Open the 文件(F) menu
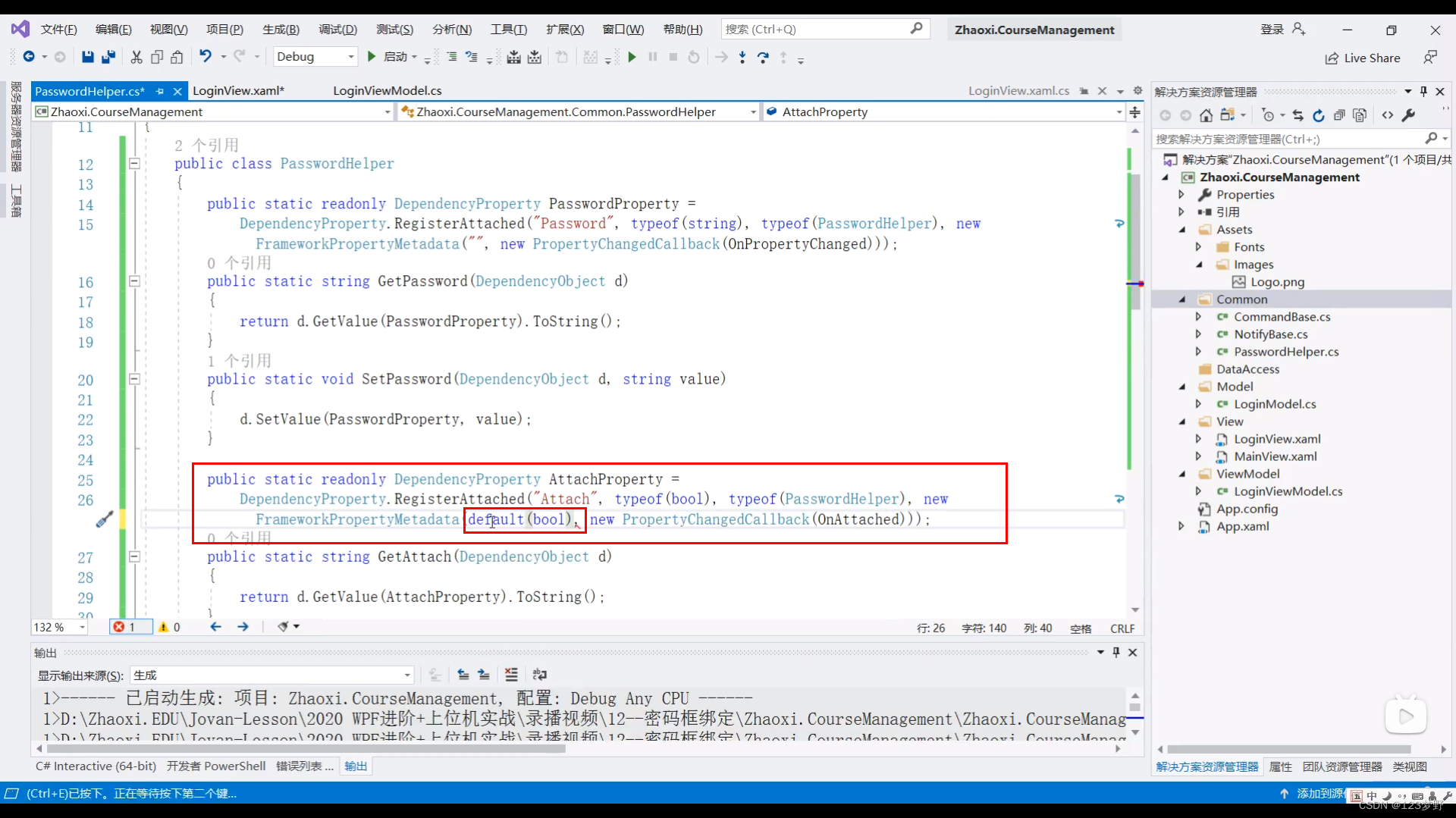Viewport: 1456px width, 818px height. point(59,30)
